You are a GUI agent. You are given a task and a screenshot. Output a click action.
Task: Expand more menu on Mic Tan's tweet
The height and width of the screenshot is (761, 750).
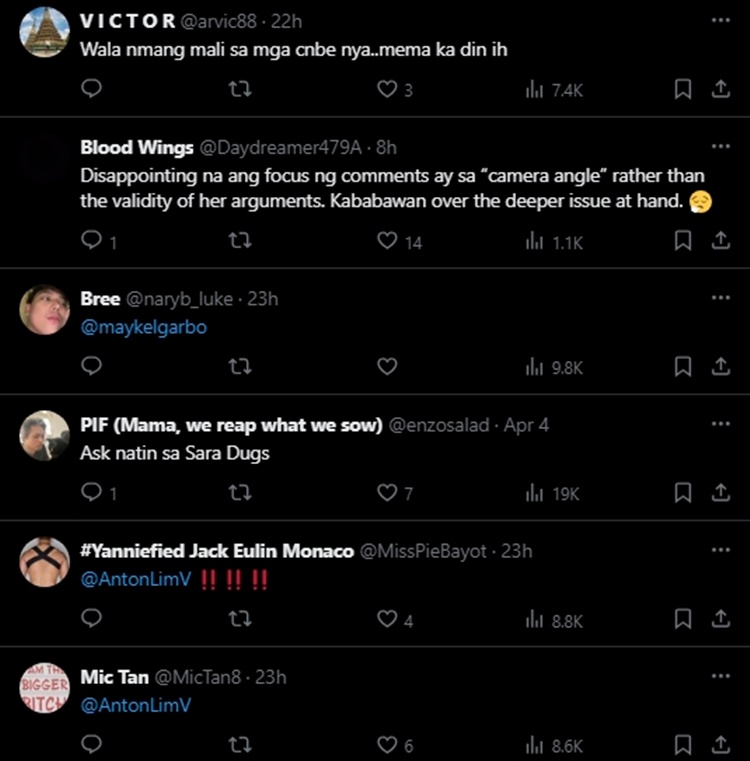click(720, 677)
